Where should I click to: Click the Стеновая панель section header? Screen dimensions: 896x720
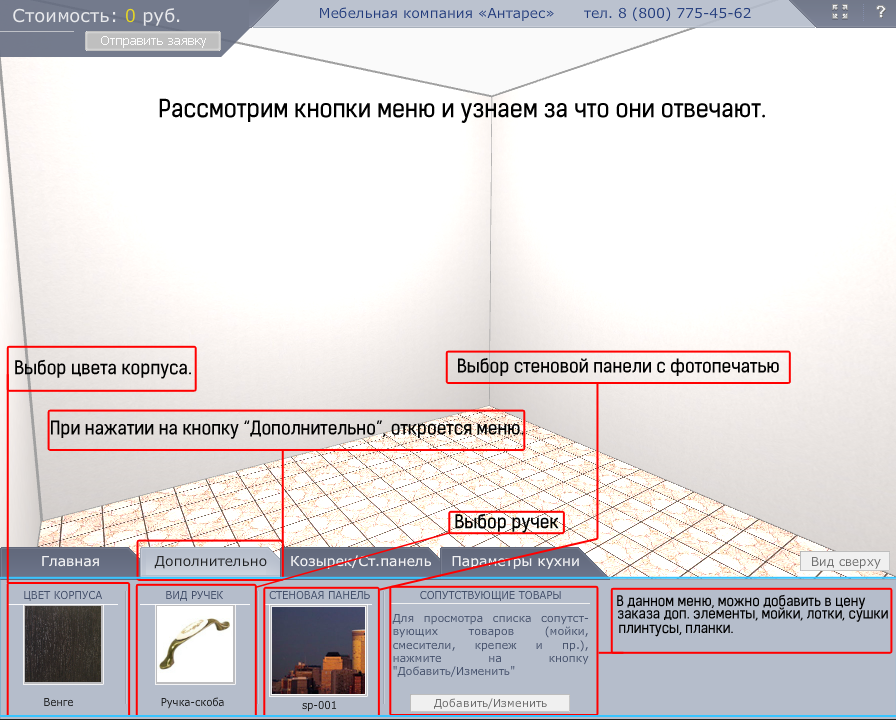(319, 595)
